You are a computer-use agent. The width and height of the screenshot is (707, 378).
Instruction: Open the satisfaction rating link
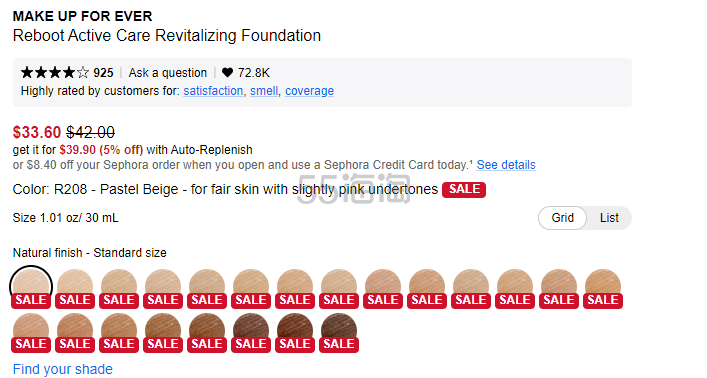(213, 91)
